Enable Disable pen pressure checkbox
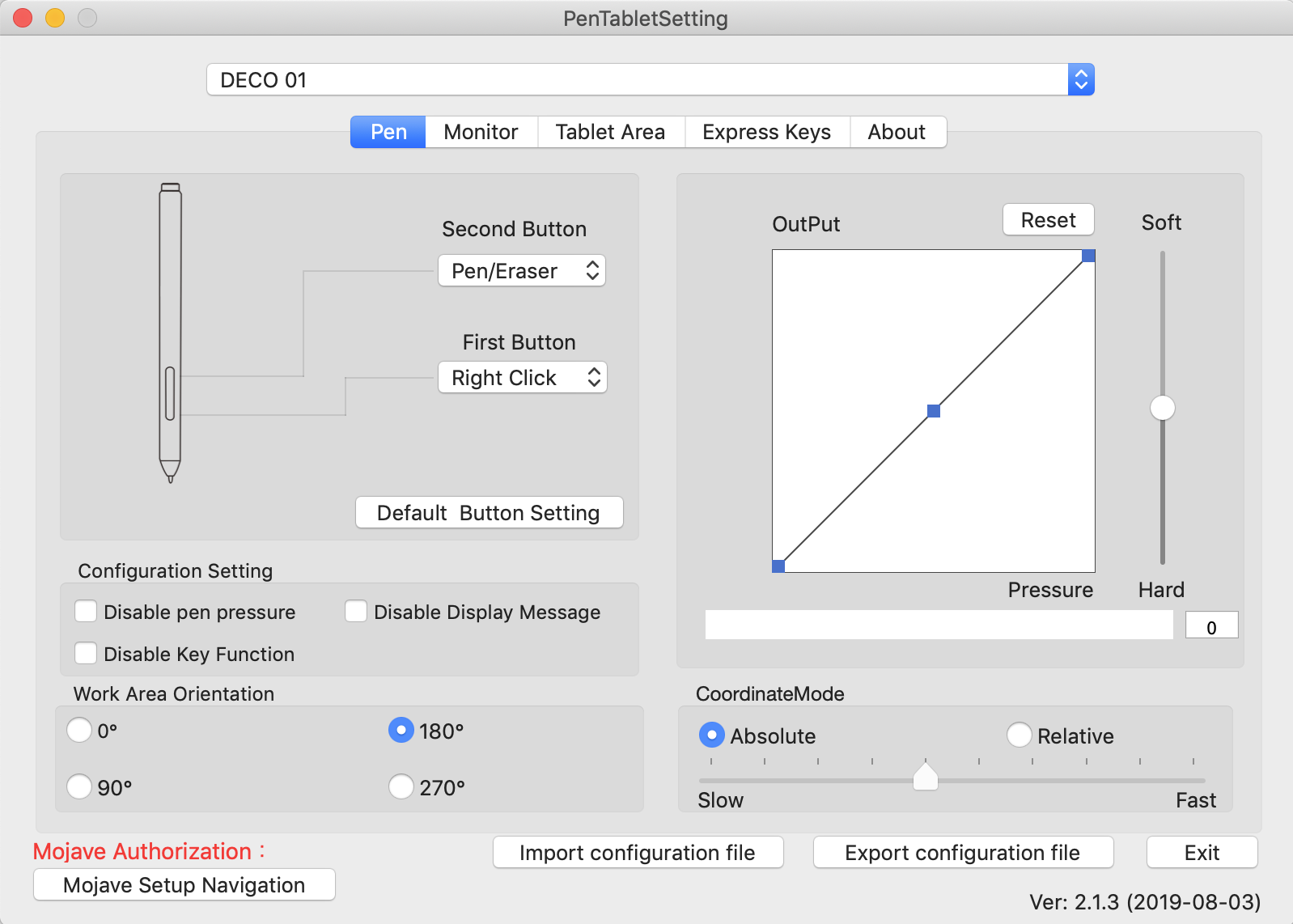The image size is (1293, 924). point(86,612)
